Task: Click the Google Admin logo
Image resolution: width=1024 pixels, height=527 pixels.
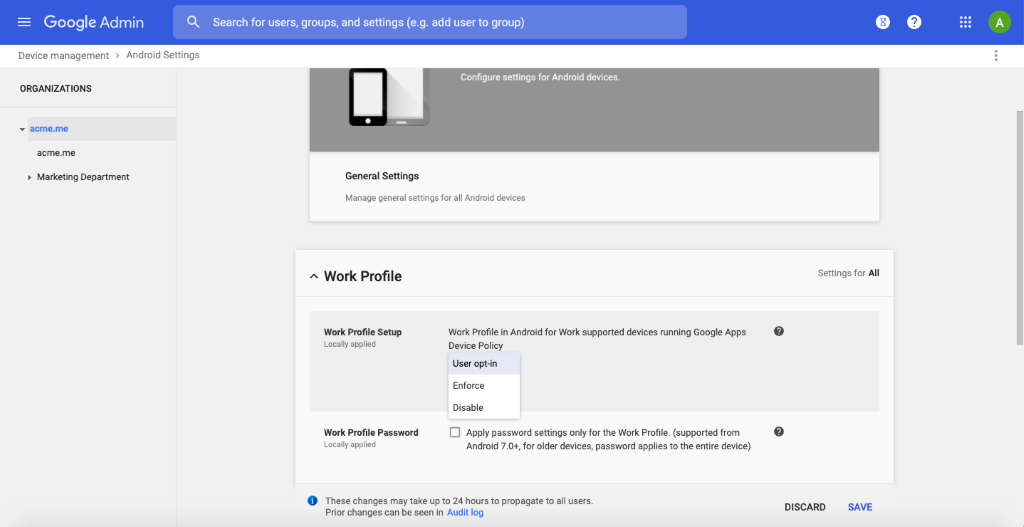Action: pyautogui.click(x=93, y=22)
